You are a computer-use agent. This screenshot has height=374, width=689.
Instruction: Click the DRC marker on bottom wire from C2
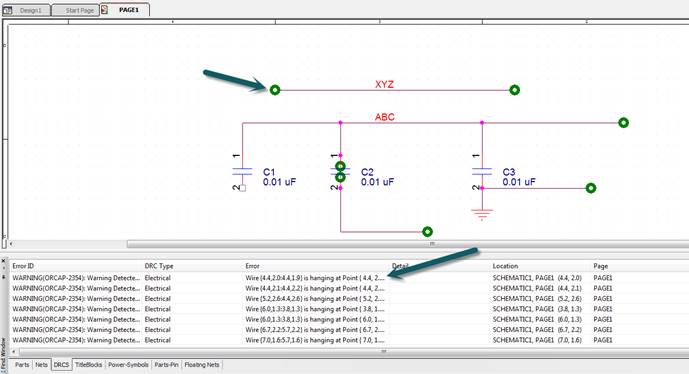click(x=427, y=232)
